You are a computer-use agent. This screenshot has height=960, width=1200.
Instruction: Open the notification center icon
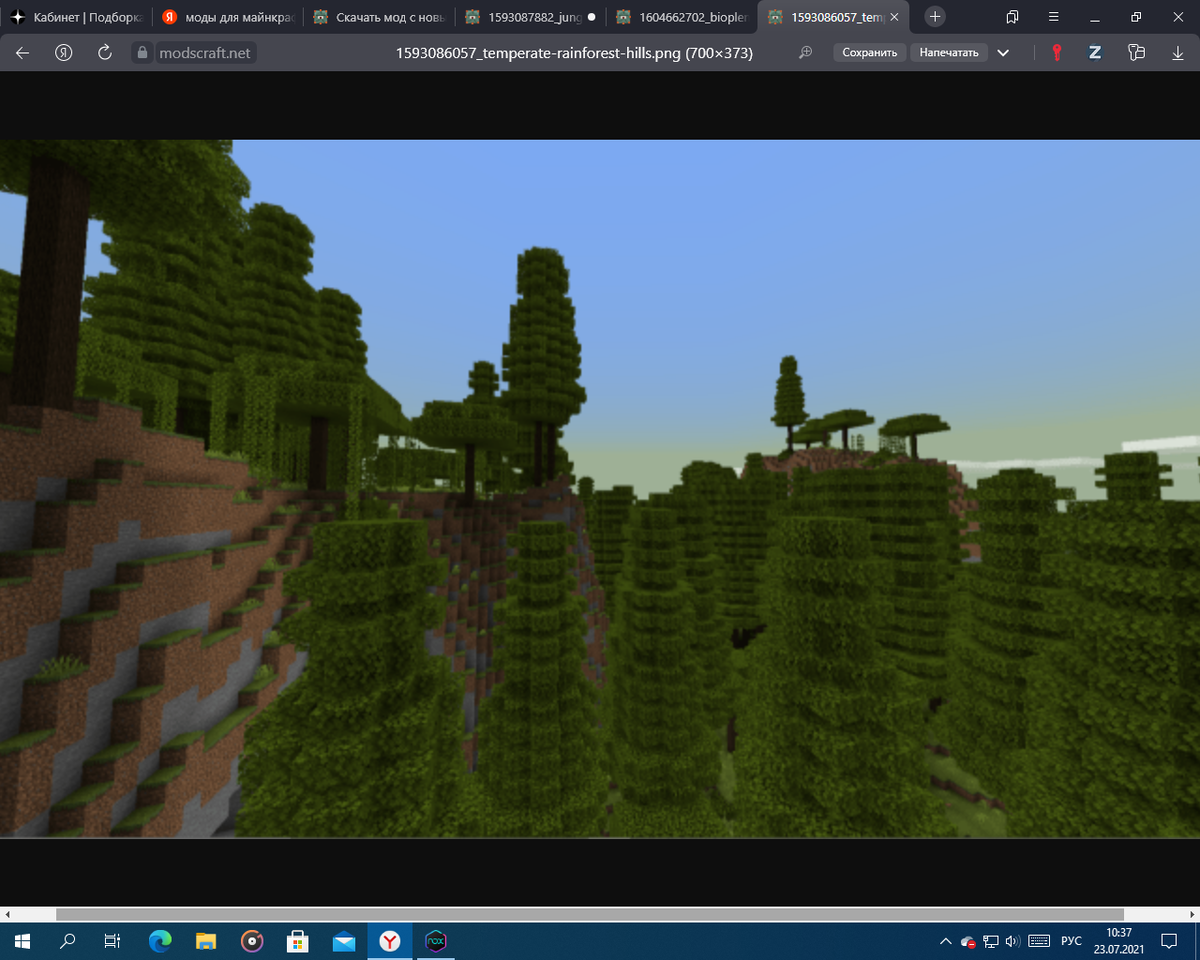pyautogui.click(x=1168, y=941)
